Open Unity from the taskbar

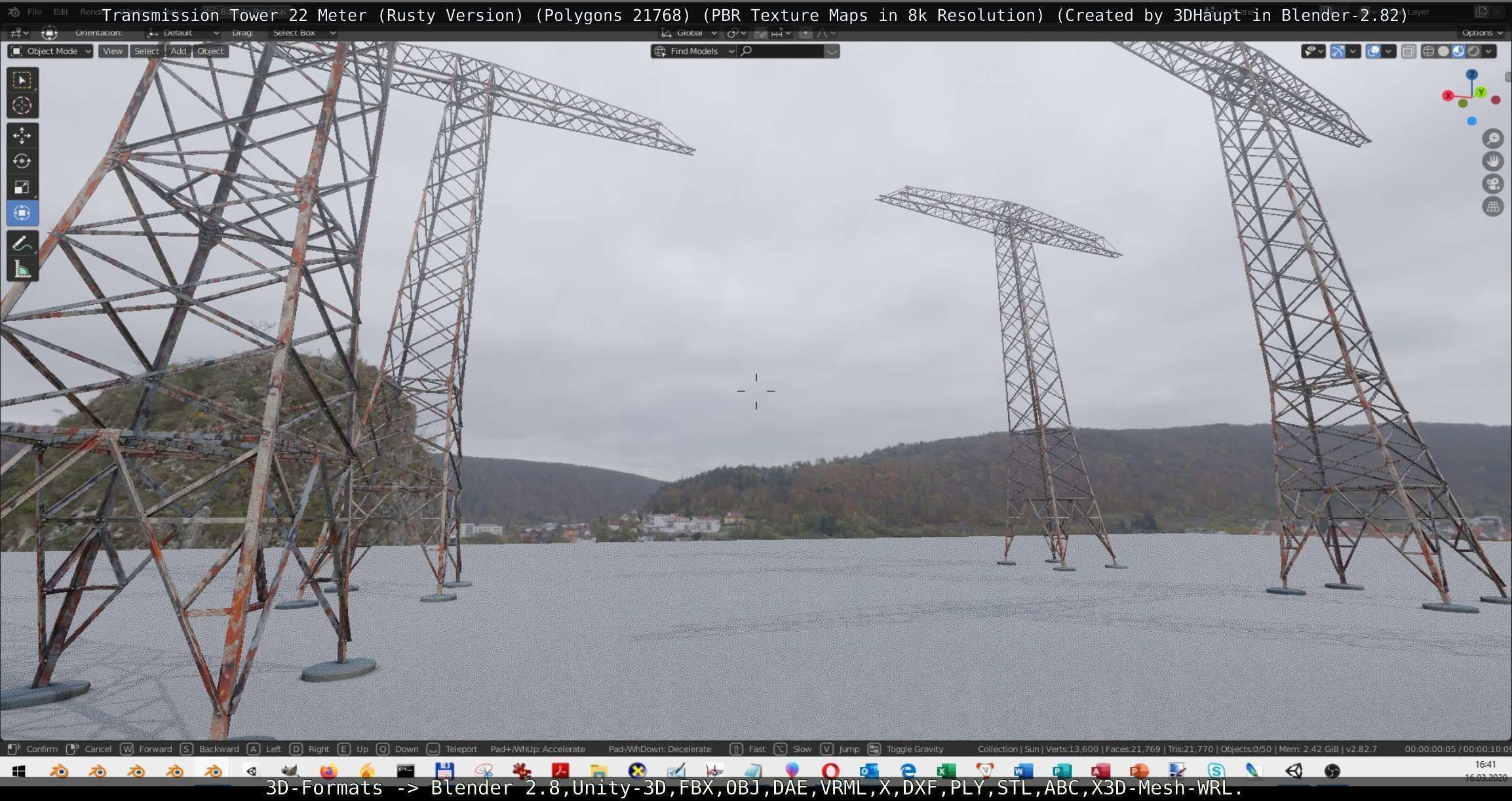1293,771
